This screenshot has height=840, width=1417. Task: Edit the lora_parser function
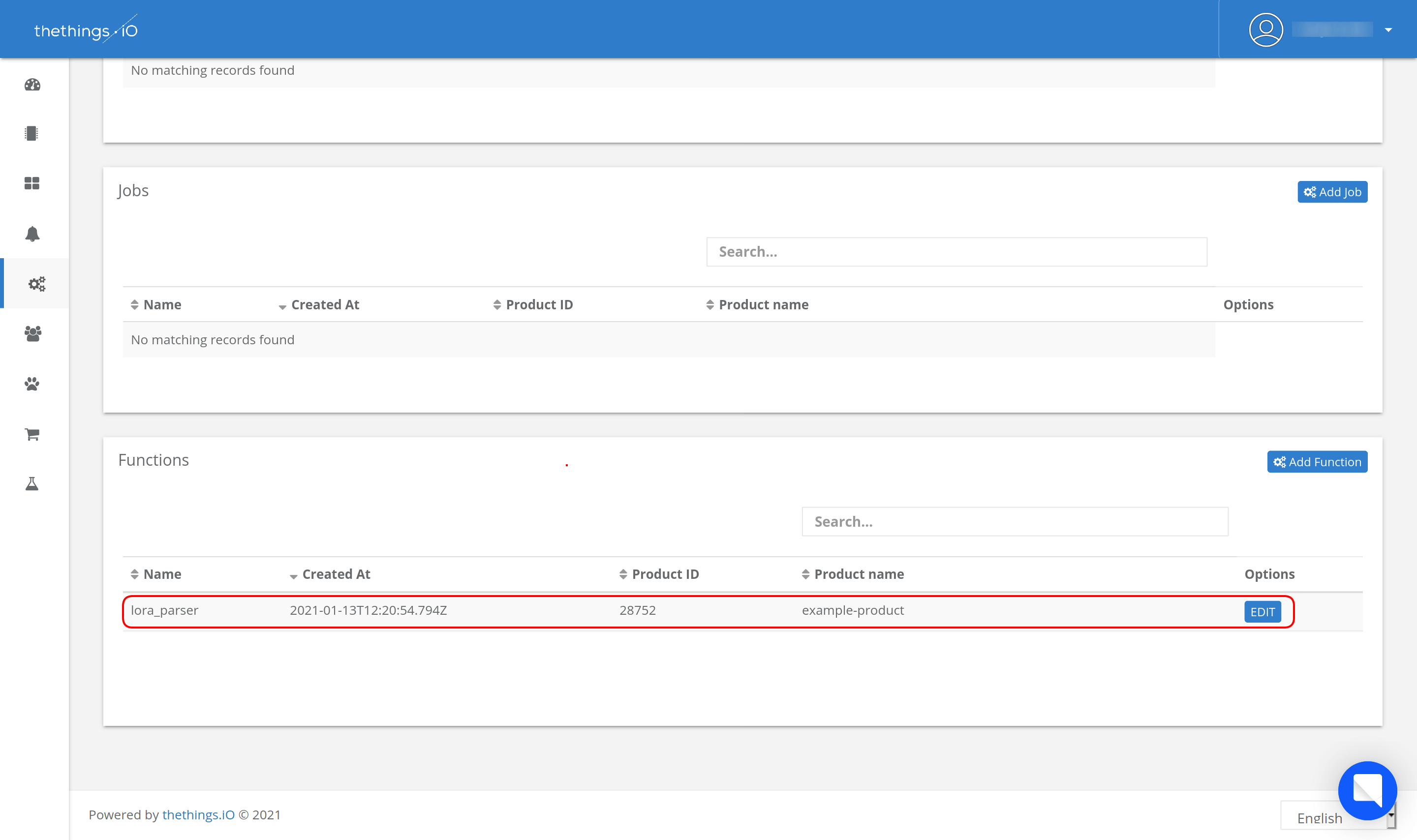(1262, 611)
